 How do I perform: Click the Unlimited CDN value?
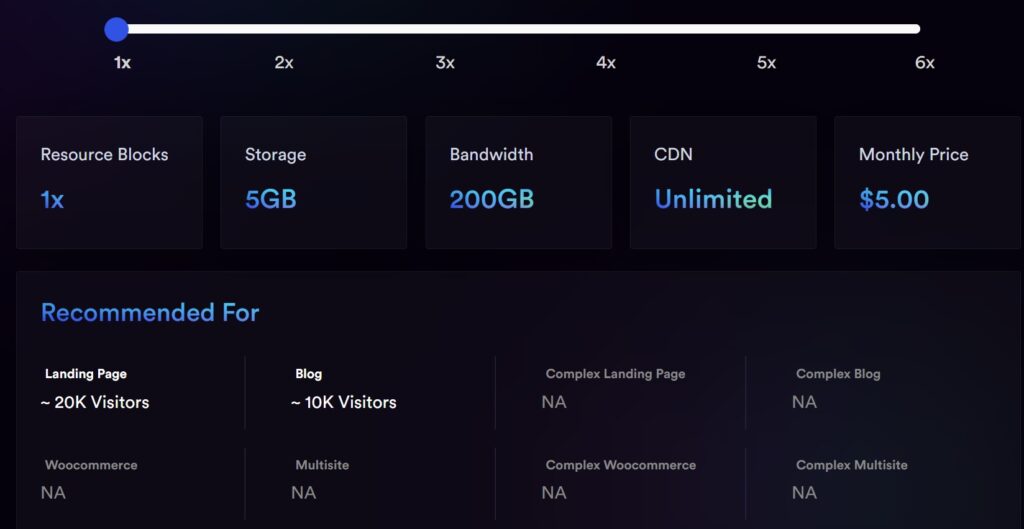[x=714, y=199]
